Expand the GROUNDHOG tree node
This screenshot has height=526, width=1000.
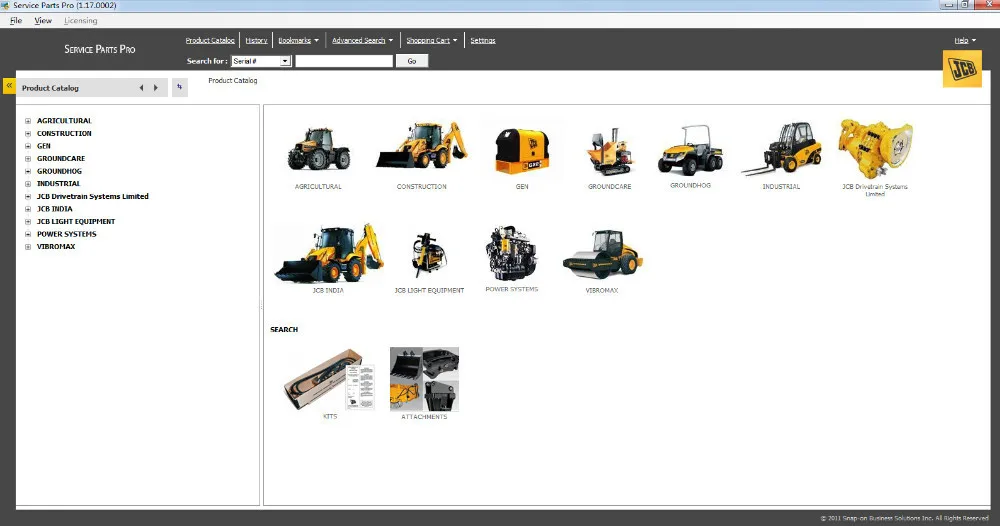click(28, 171)
